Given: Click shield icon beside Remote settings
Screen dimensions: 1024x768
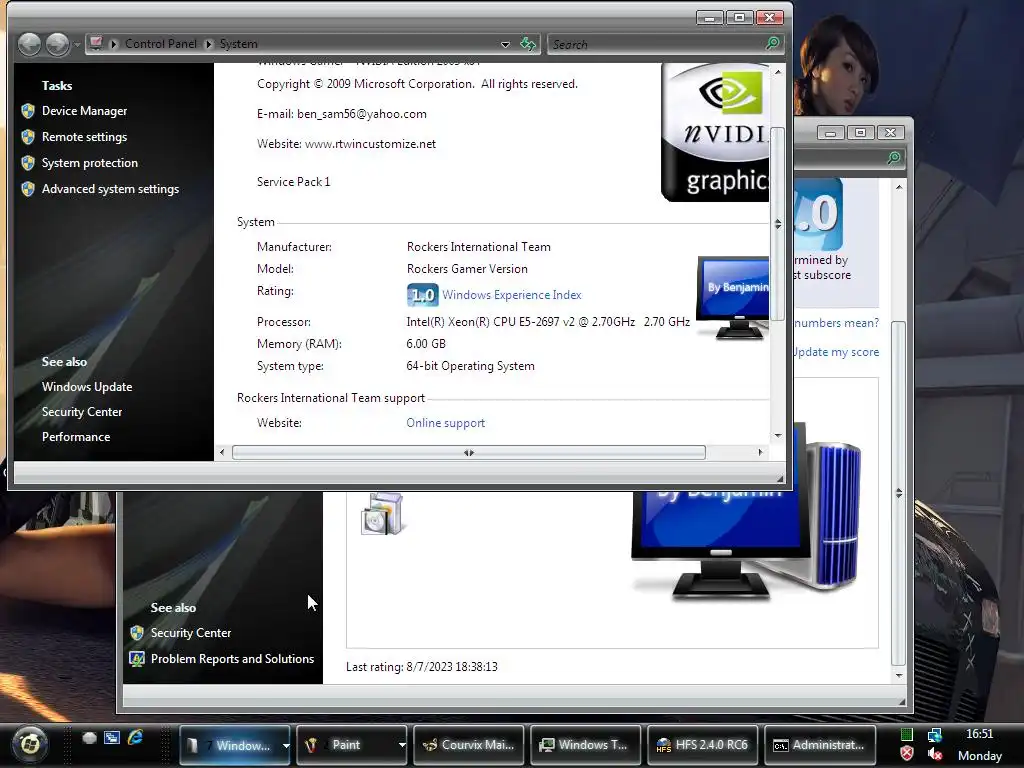Looking at the screenshot, I should [27, 137].
